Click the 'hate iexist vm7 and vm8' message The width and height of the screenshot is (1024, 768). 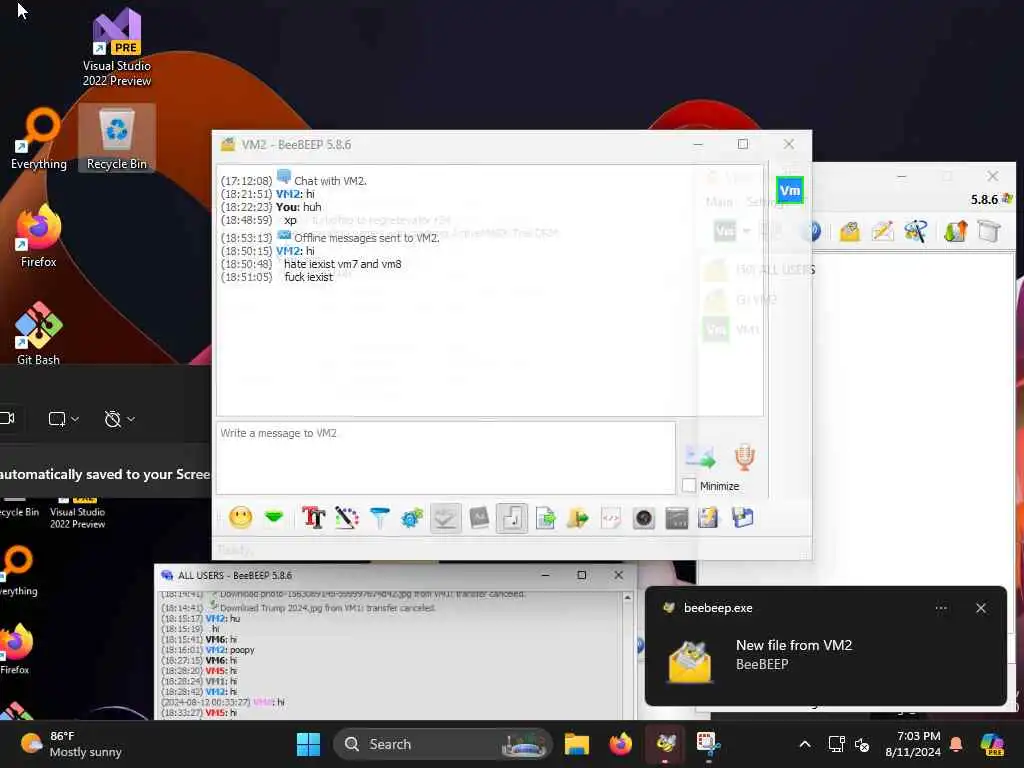click(343, 264)
